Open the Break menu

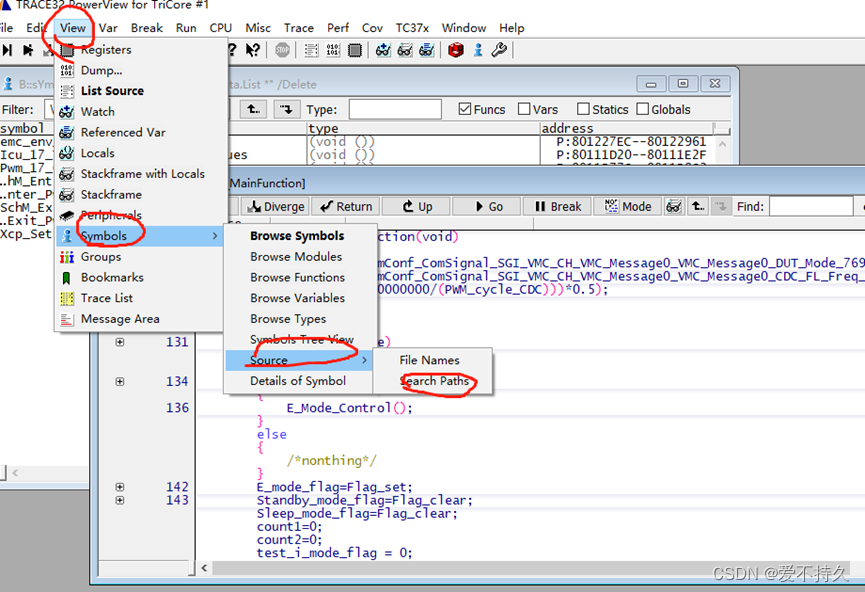click(147, 28)
